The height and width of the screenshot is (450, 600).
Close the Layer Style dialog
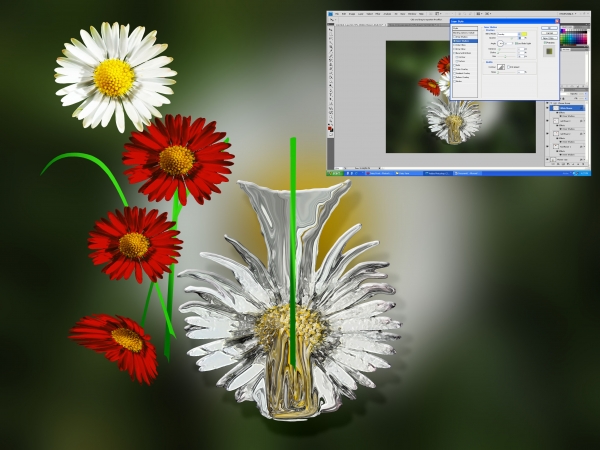pyautogui.click(x=557, y=21)
